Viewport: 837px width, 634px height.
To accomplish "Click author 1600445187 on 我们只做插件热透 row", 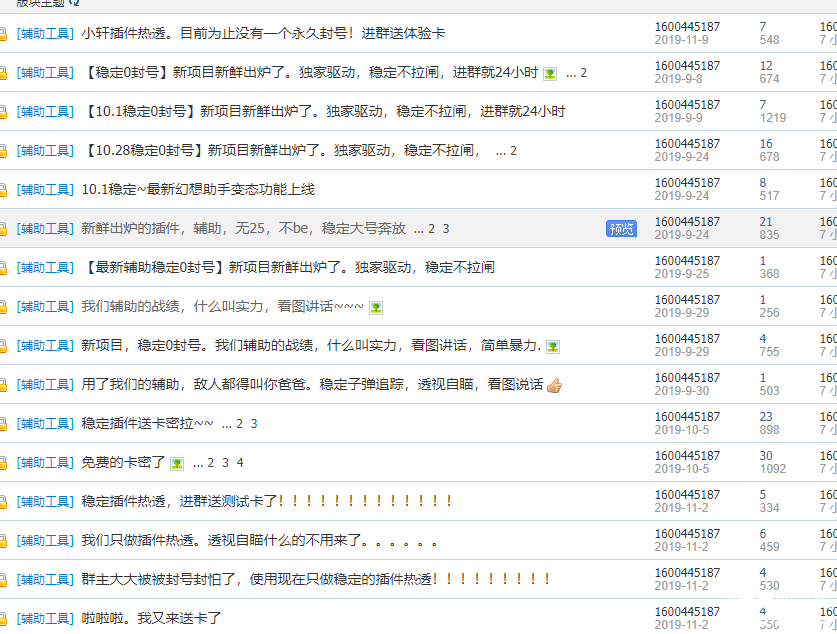I will tap(687, 534).
